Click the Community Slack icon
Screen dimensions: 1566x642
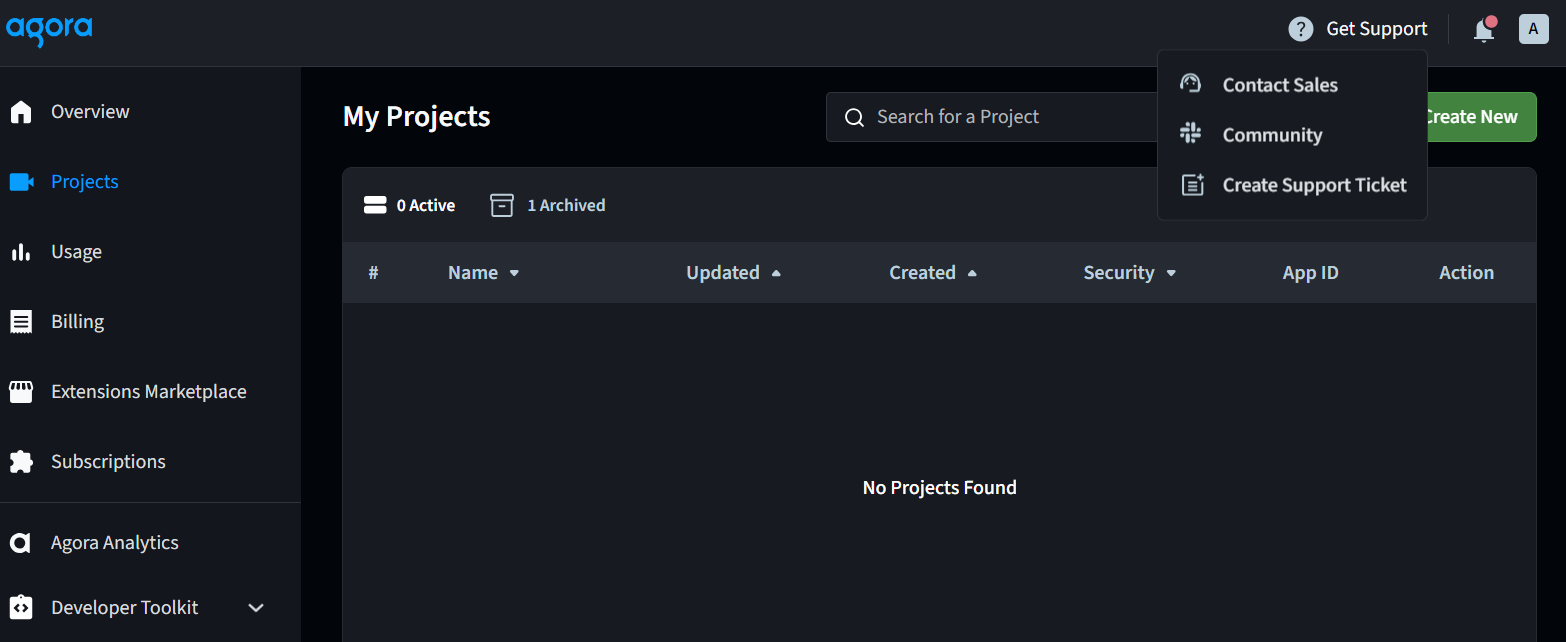(x=1190, y=133)
